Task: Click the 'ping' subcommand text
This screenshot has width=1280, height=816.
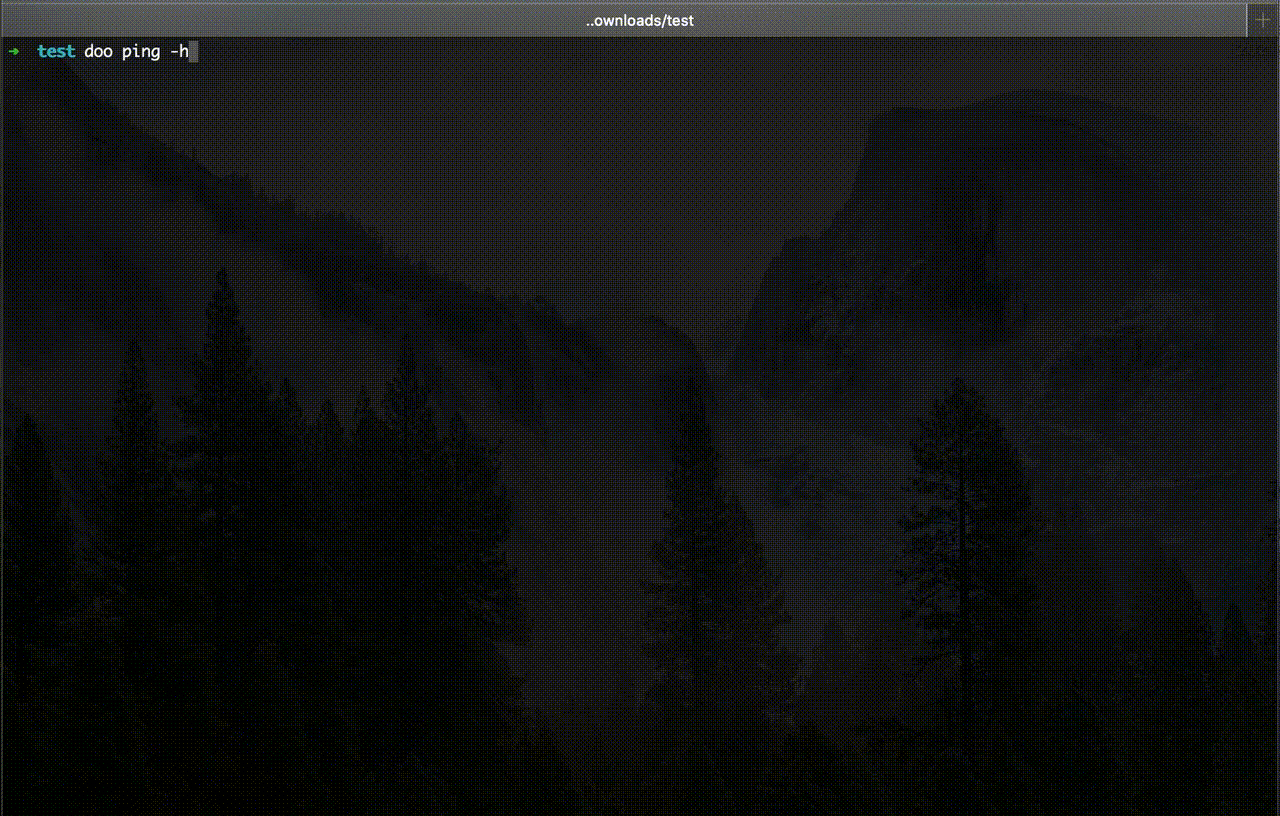Action: point(141,51)
